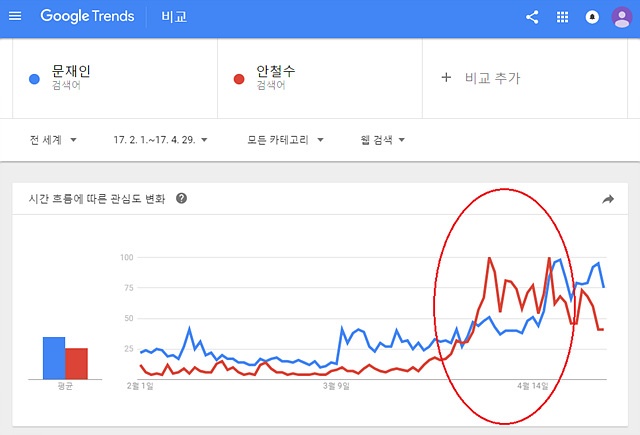Open the hamburger main menu

tap(15, 16)
